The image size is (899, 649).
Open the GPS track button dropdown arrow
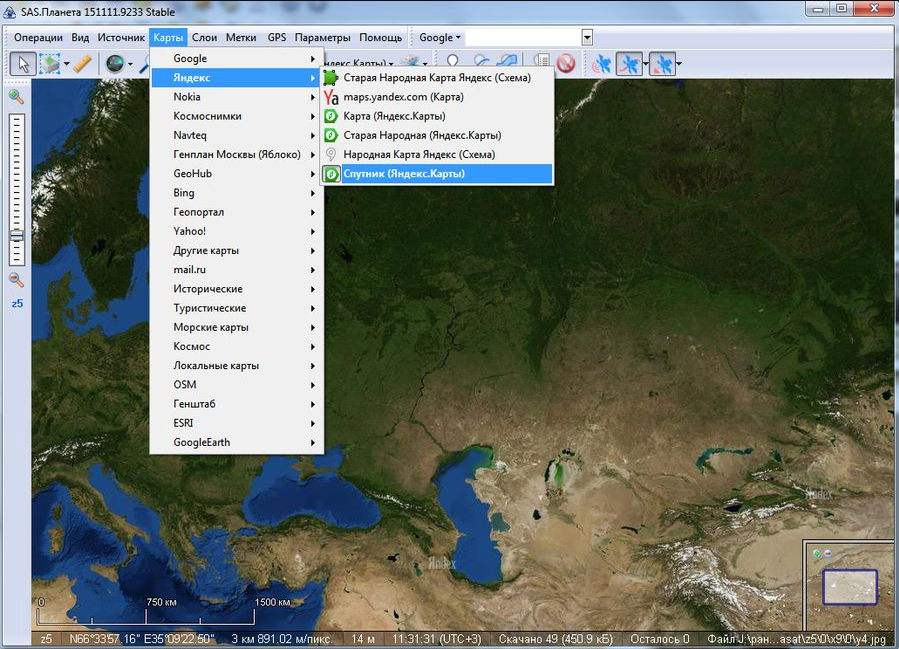point(646,64)
